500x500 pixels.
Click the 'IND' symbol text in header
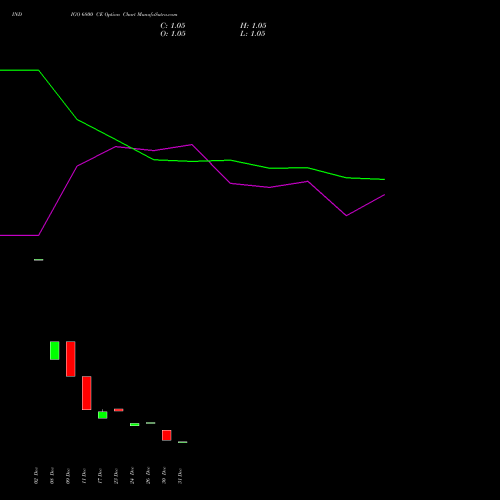(17, 14)
